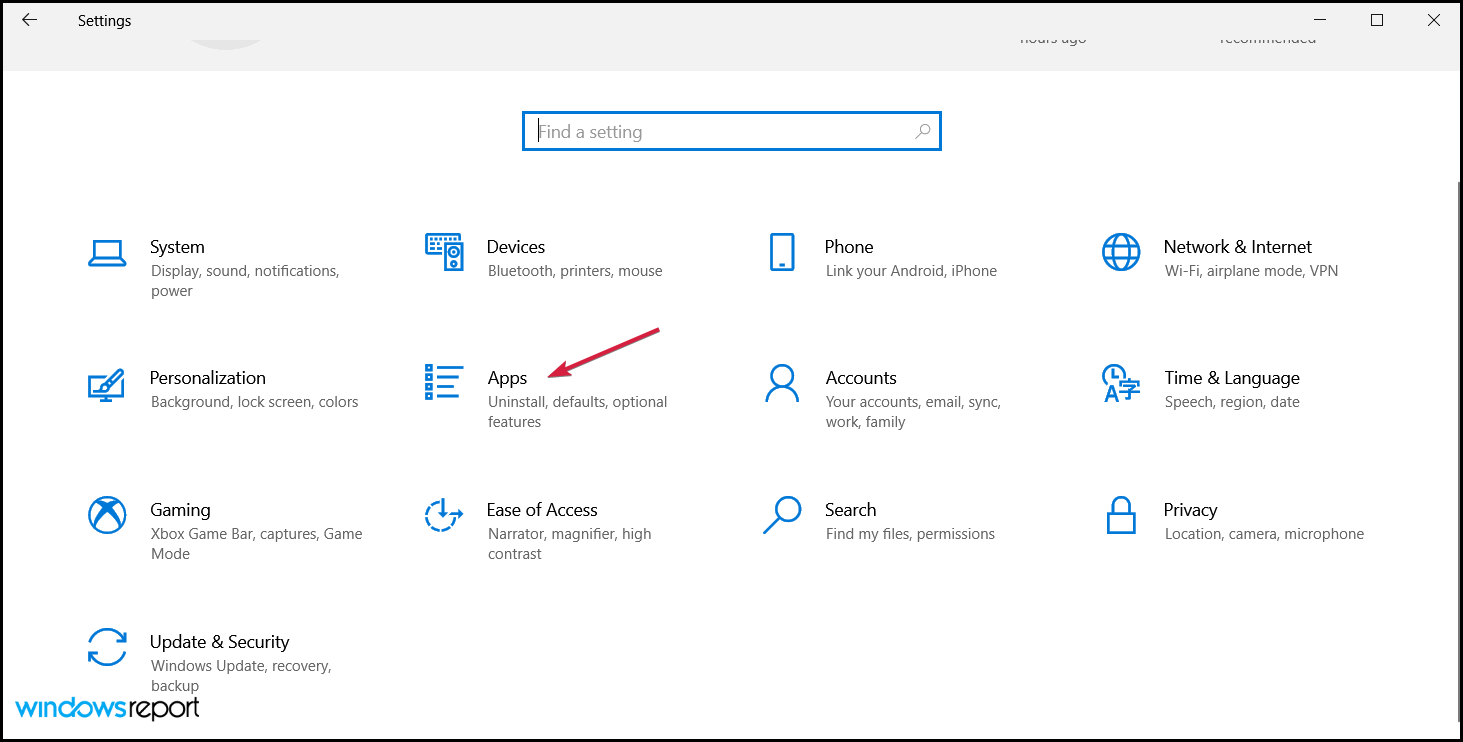
Task: Open the Update & Security title link
Action: [x=219, y=642]
